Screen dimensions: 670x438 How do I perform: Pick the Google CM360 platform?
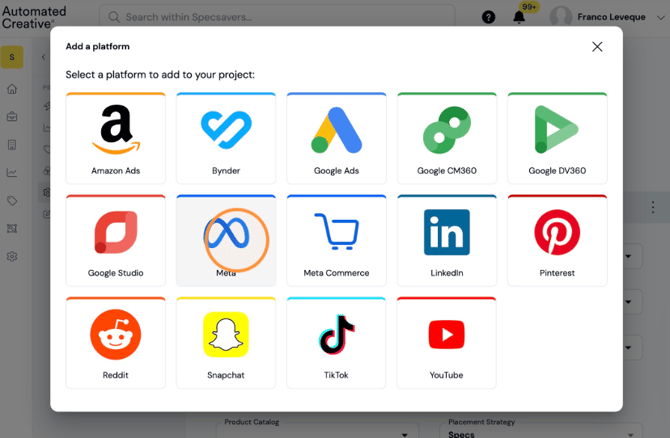tap(447, 138)
